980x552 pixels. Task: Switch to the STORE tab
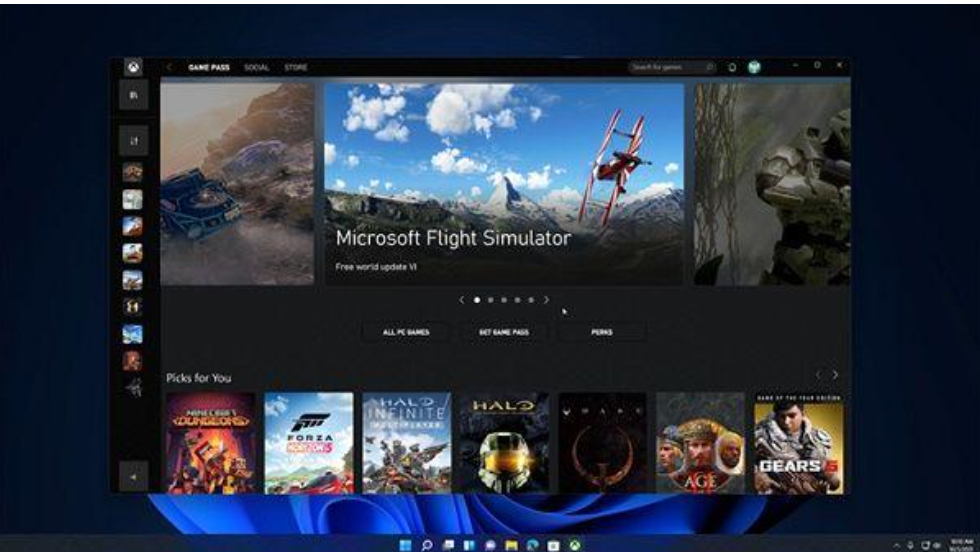click(296, 68)
